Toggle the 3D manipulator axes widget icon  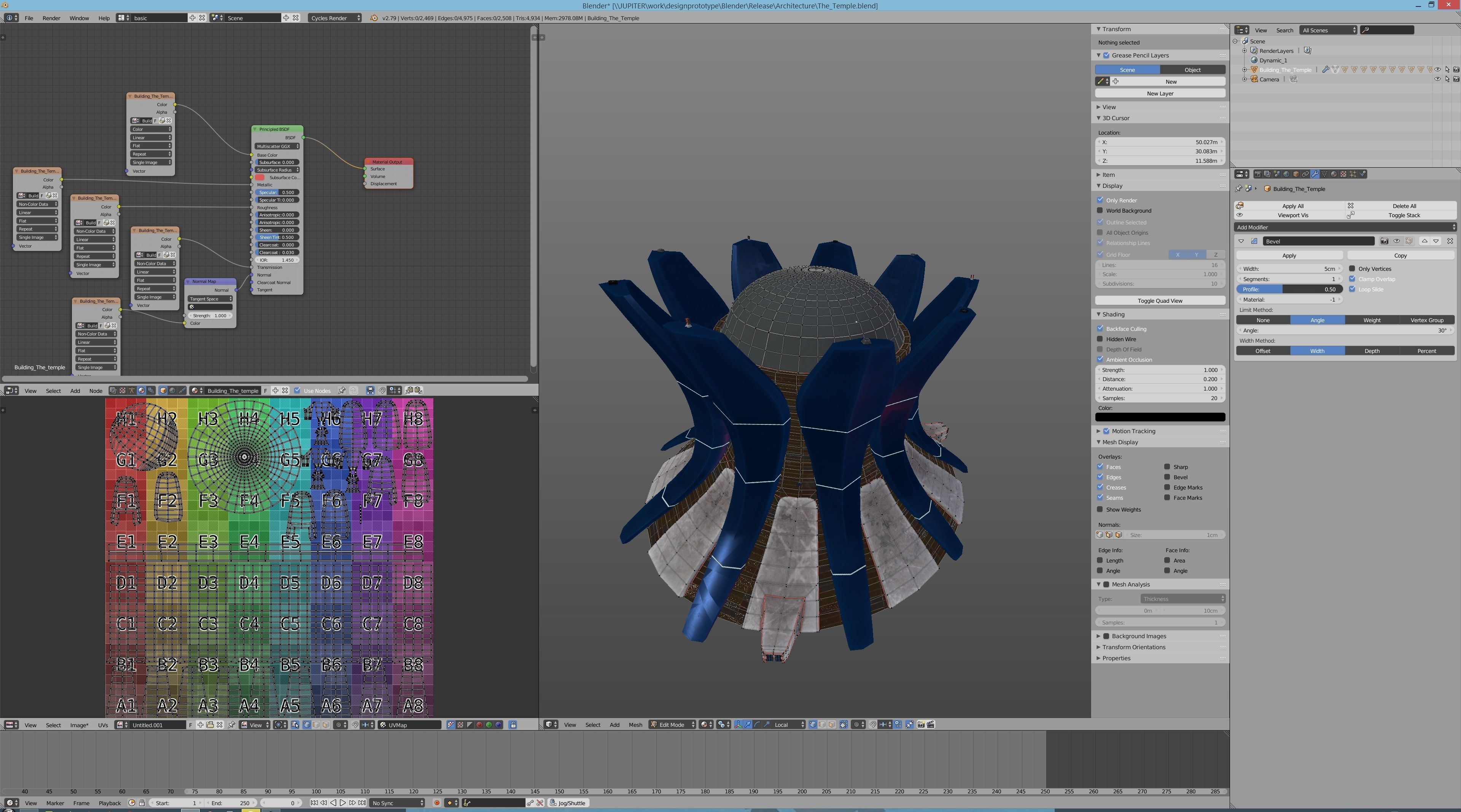pyautogui.click(x=738, y=725)
